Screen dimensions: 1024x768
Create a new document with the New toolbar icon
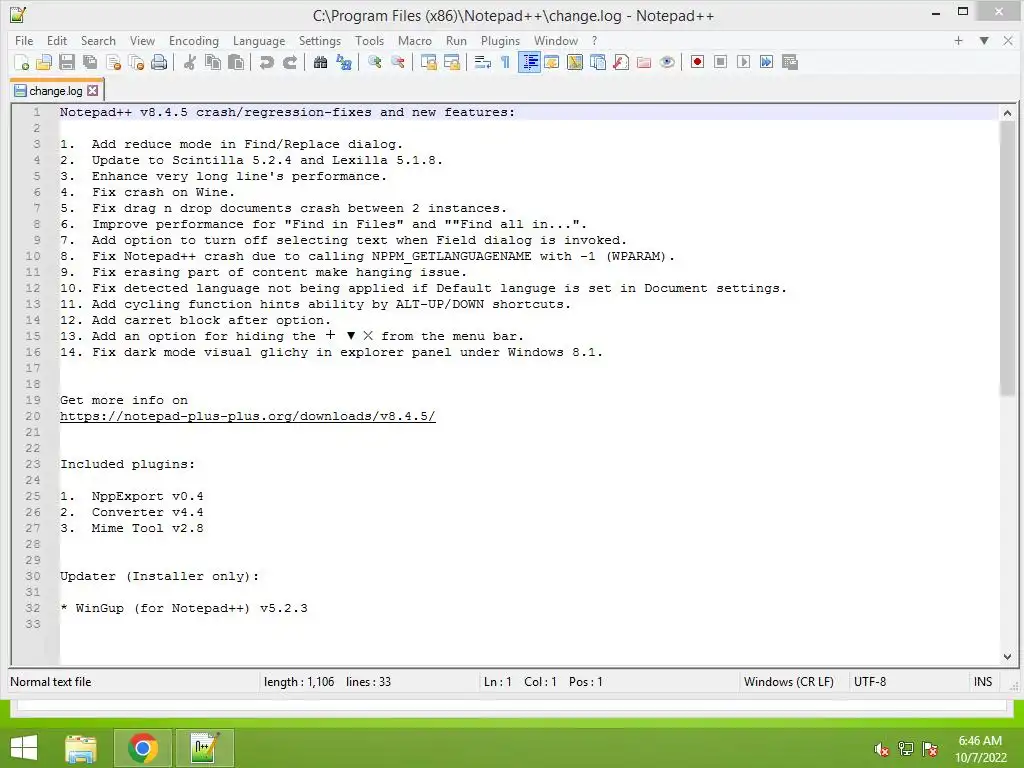21,62
